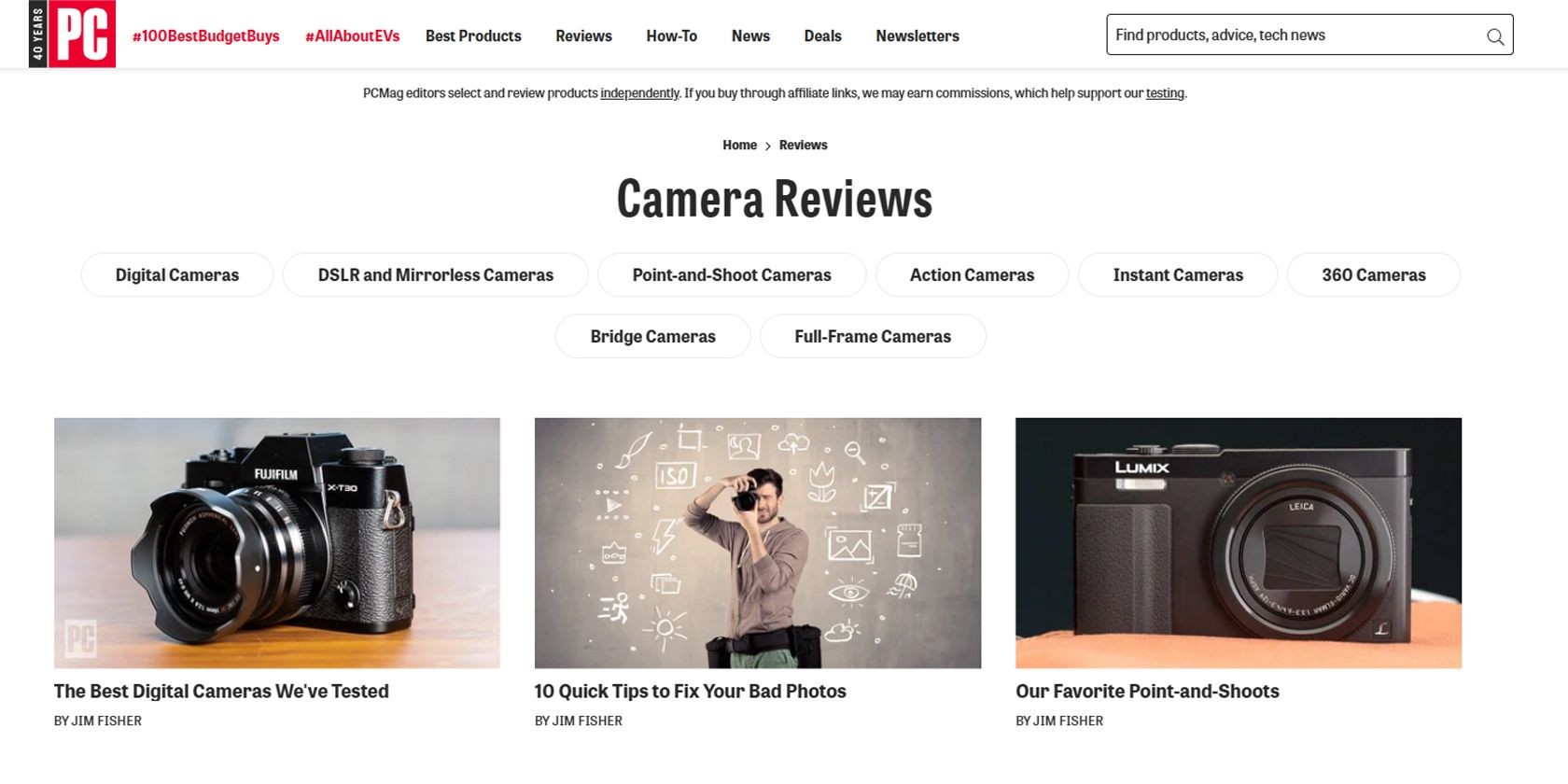Open the Best Products menu
The width and height of the screenshot is (1568, 784).
coord(473,35)
